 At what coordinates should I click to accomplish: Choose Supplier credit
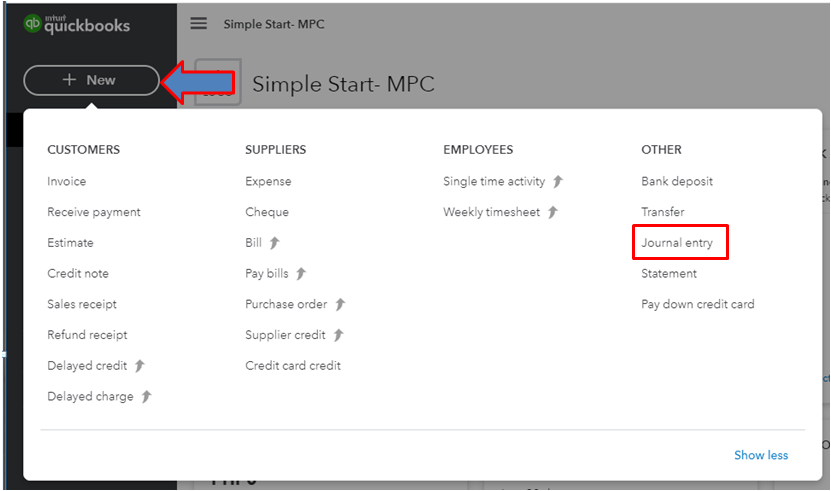[x=285, y=335]
